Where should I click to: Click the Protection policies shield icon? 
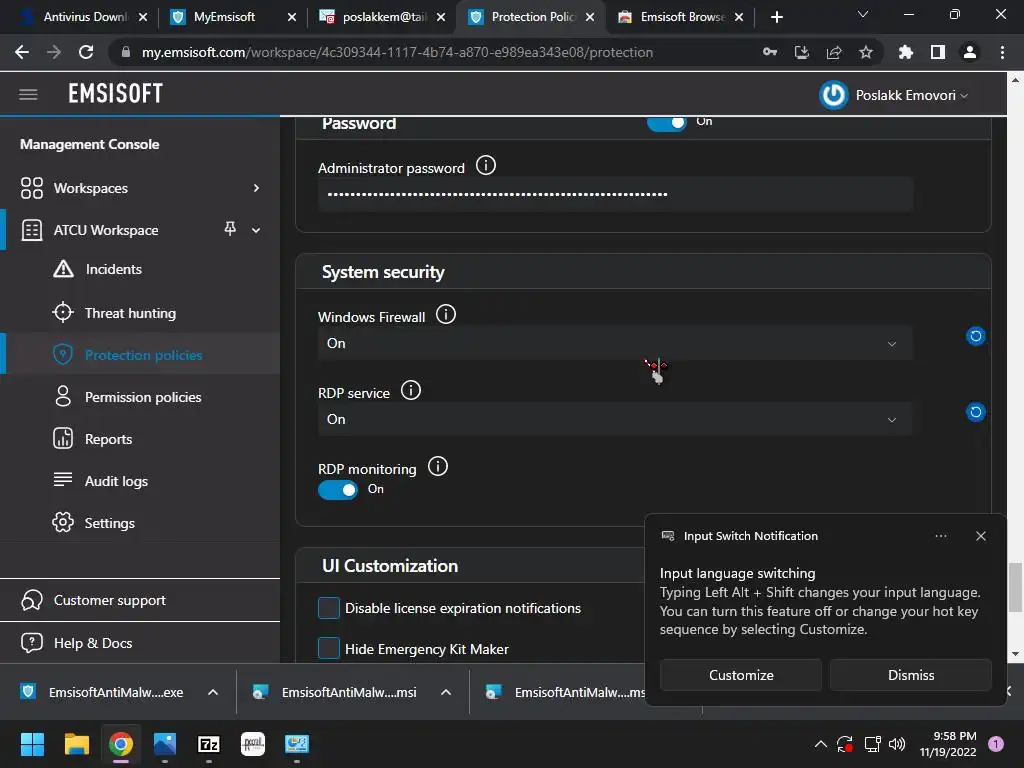point(63,355)
